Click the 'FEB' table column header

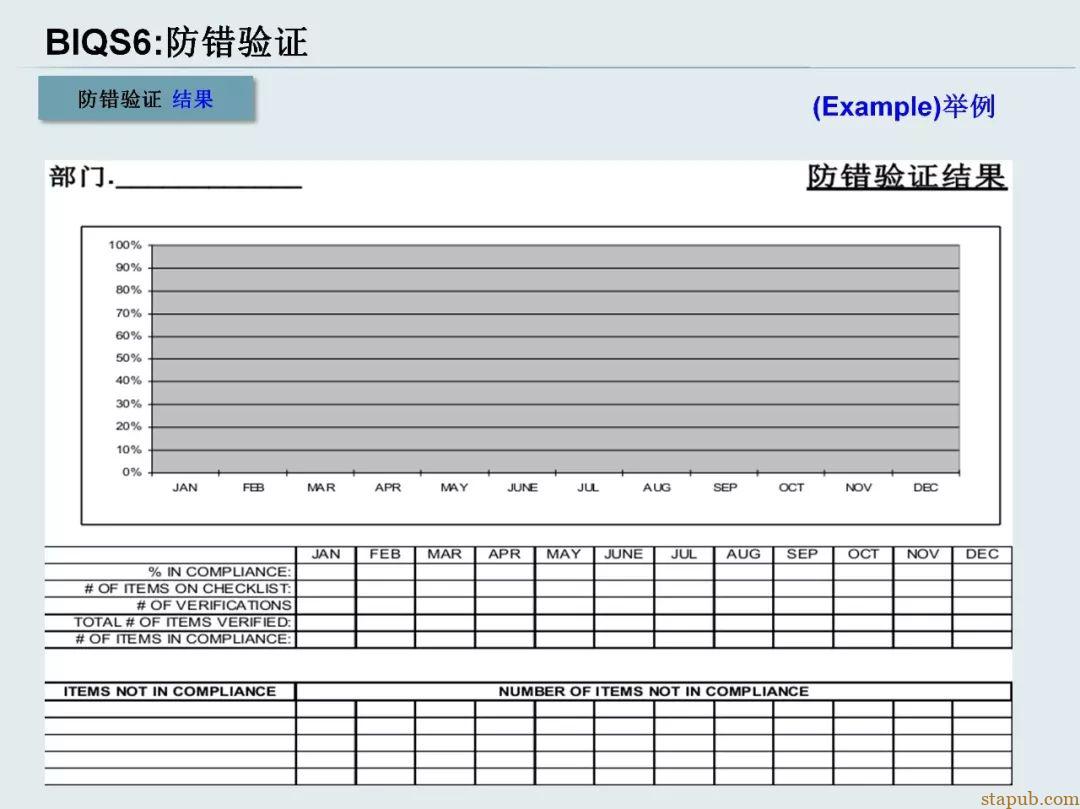coord(385,554)
